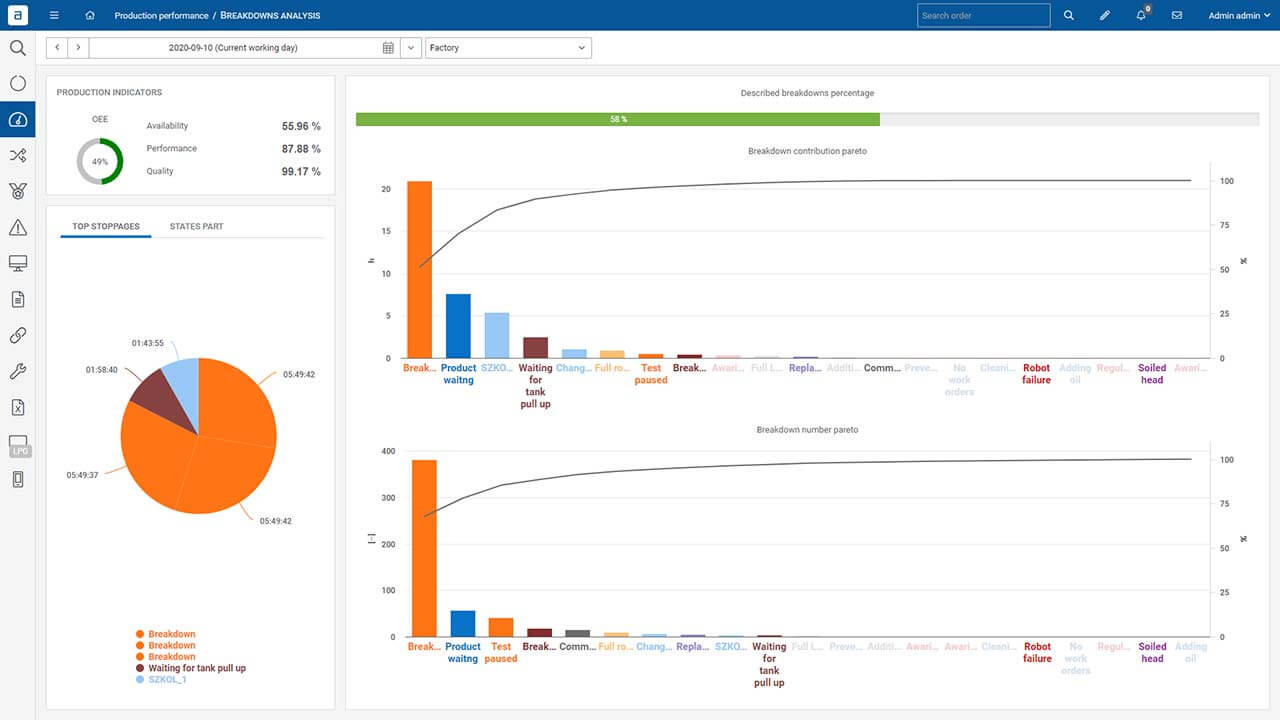Go to previous working day arrow
The width and height of the screenshot is (1280, 720).
click(57, 48)
